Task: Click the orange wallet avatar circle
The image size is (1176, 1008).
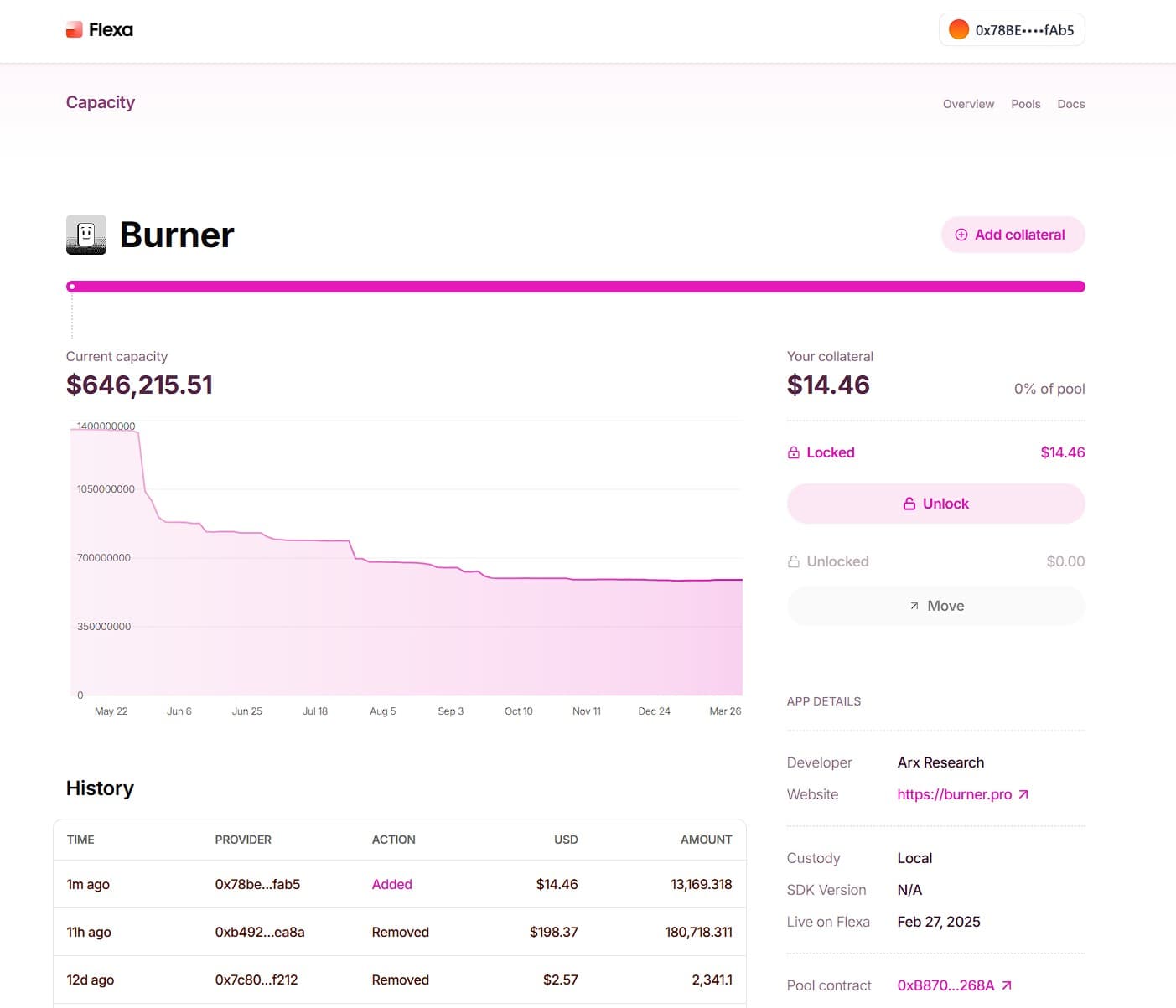Action: pyautogui.click(x=959, y=29)
